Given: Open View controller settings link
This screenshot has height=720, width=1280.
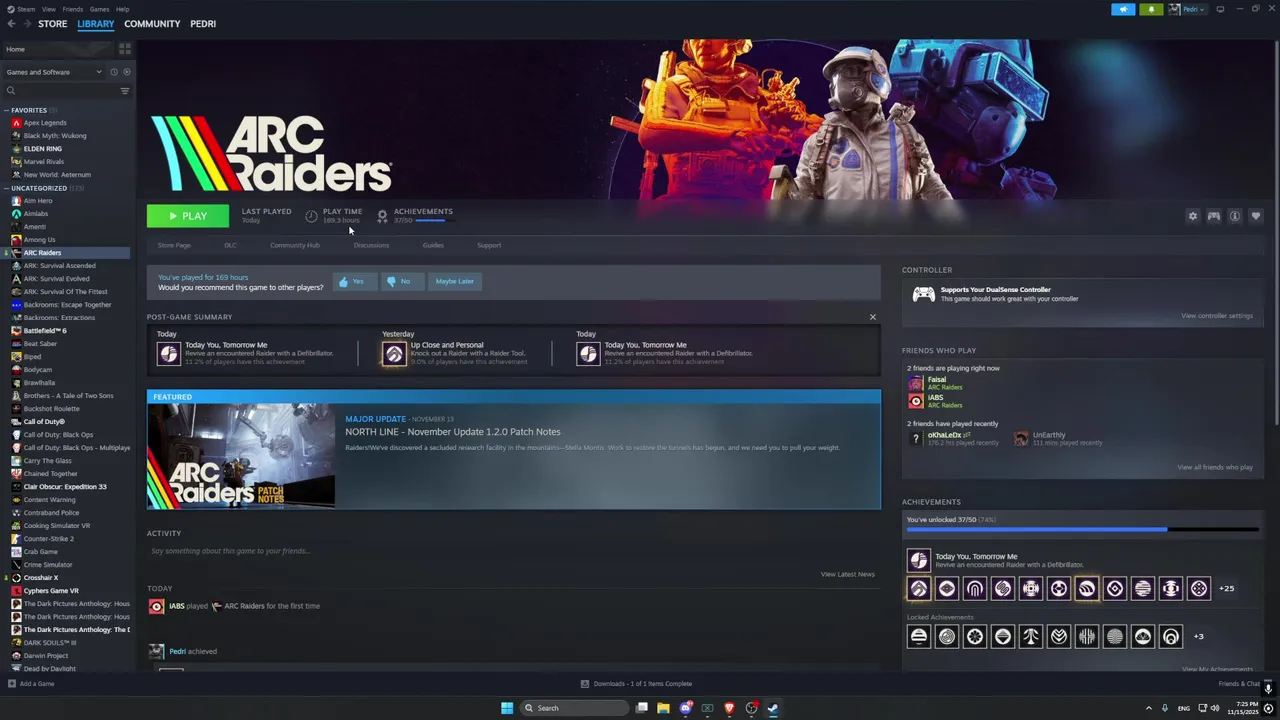Looking at the screenshot, I should click(x=1216, y=316).
